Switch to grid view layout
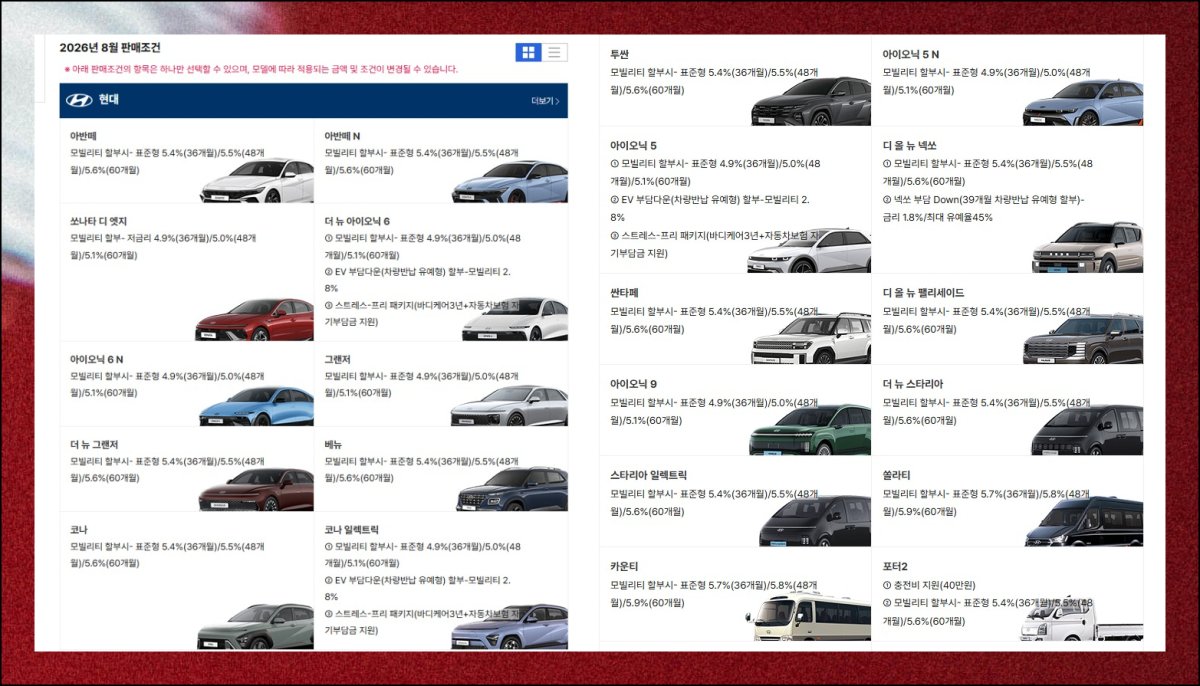 click(x=529, y=52)
